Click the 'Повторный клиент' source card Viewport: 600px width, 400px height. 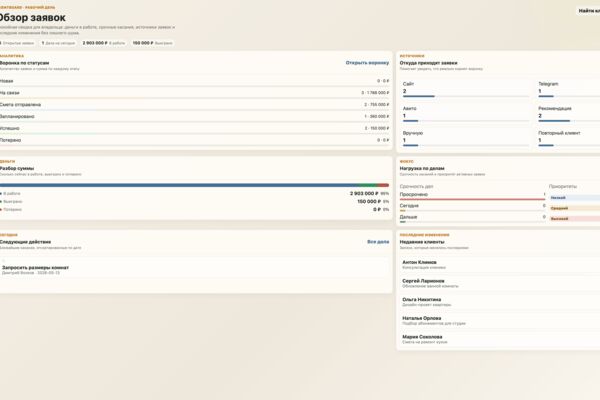coord(569,138)
